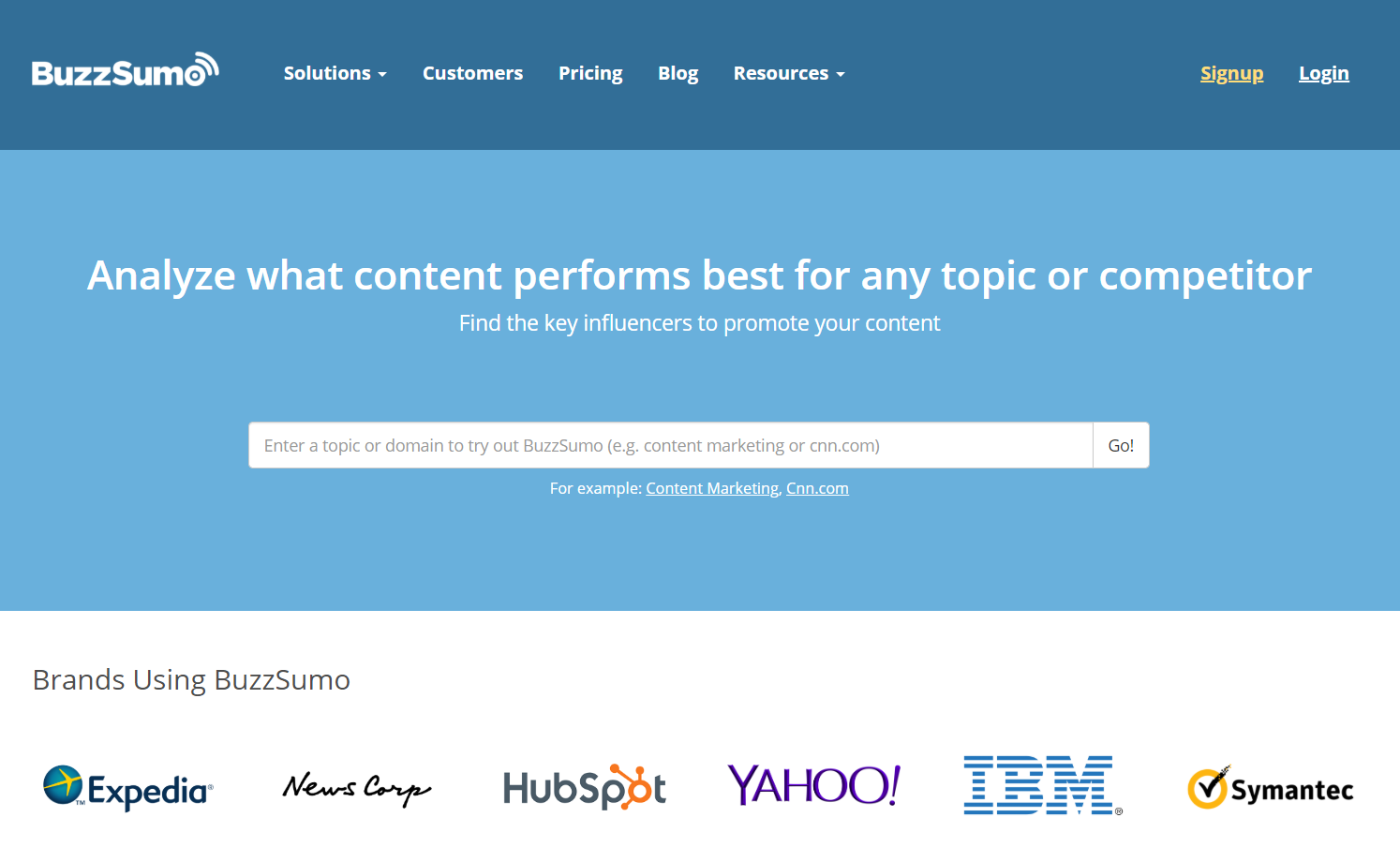Click the IBM brand logo
The image size is (1400, 862).
(1042, 785)
